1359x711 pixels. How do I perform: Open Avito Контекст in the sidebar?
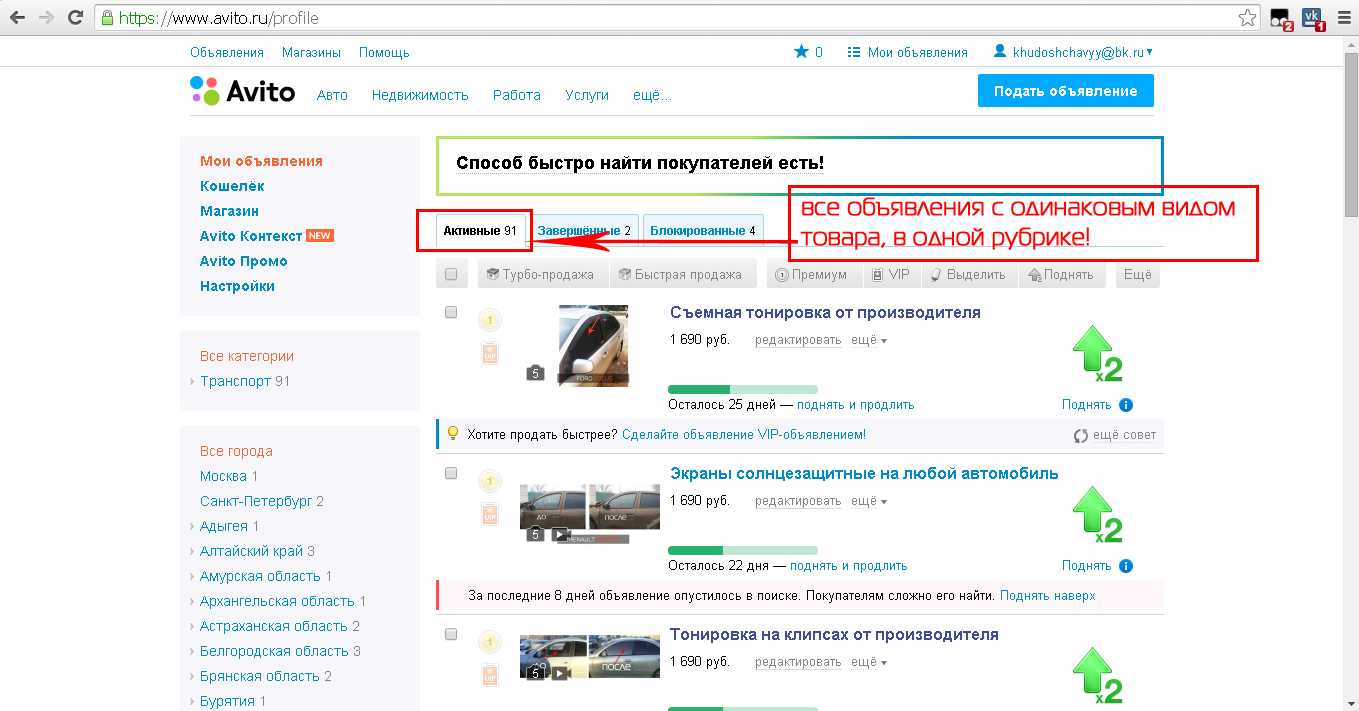[x=251, y=236]
